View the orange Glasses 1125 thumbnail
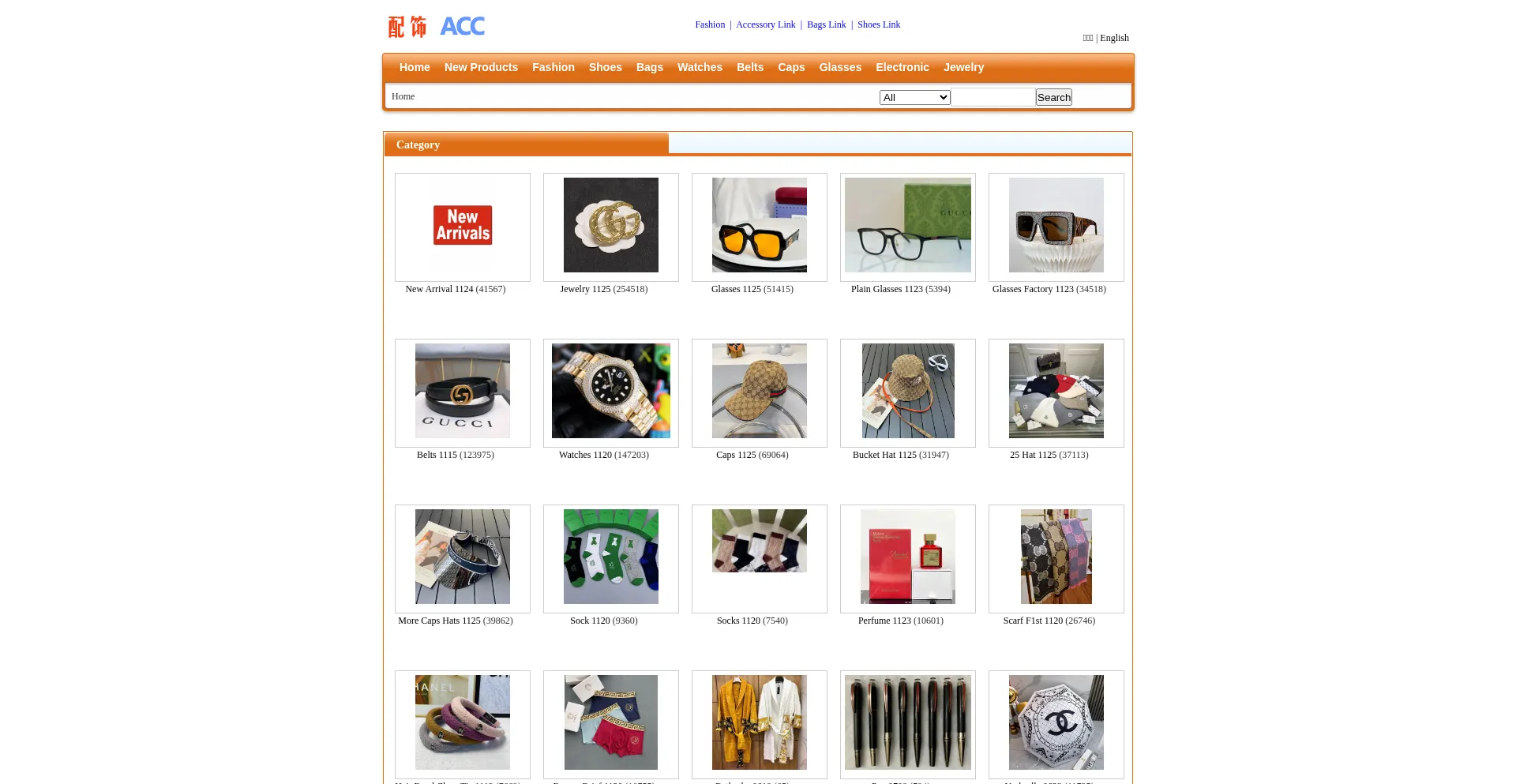The height and width of the screenshot is (784, 1516). (760, 225)
